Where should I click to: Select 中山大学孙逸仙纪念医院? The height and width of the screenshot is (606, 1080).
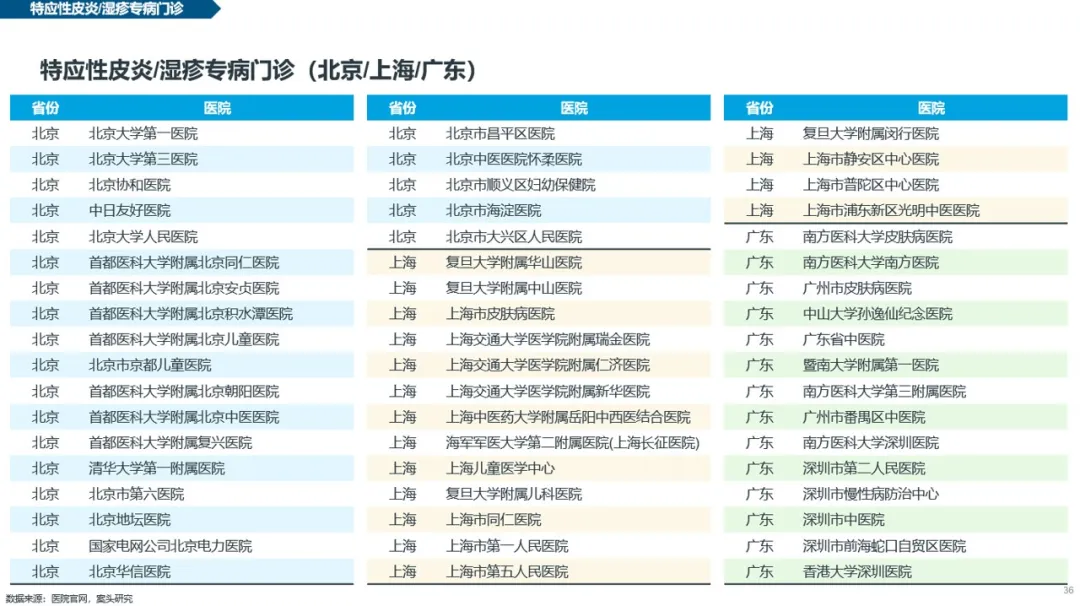(x=878, y=314)
